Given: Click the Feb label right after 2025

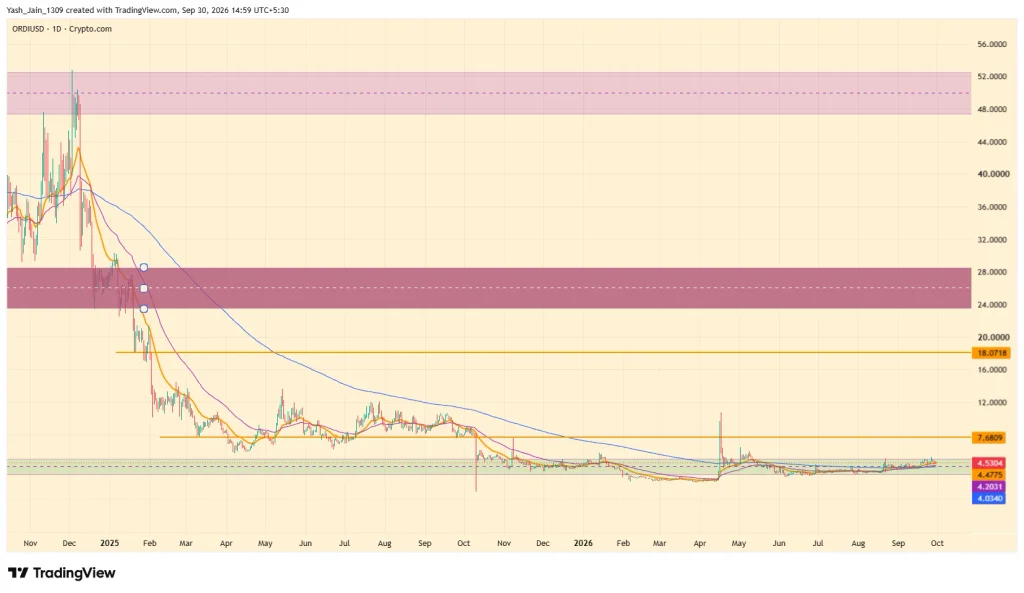Looking at the screenshot, I should point(150,543).
